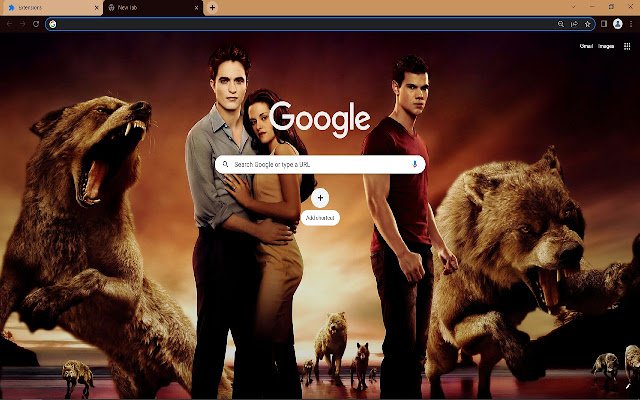Open the Chrome three-dot menu

[x=631, y=24]
